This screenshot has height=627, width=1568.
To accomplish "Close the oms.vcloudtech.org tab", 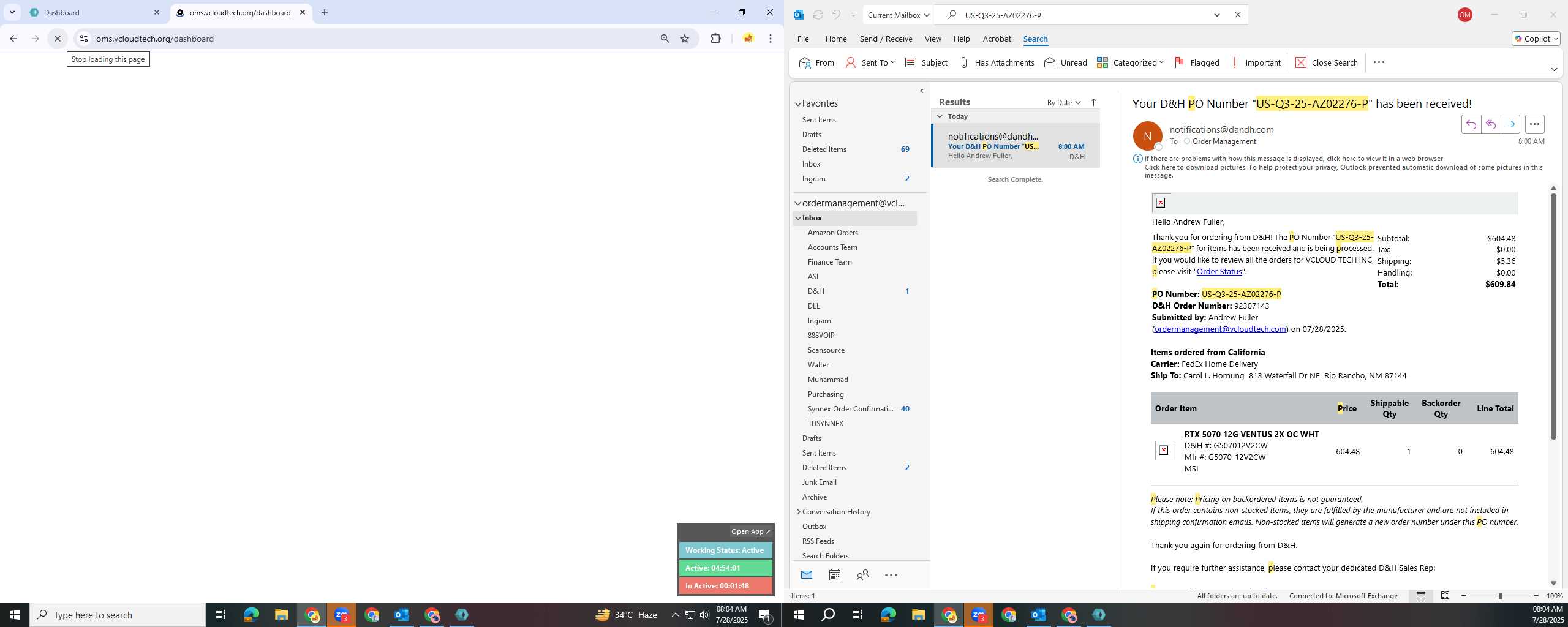I will tap(303, 12).
